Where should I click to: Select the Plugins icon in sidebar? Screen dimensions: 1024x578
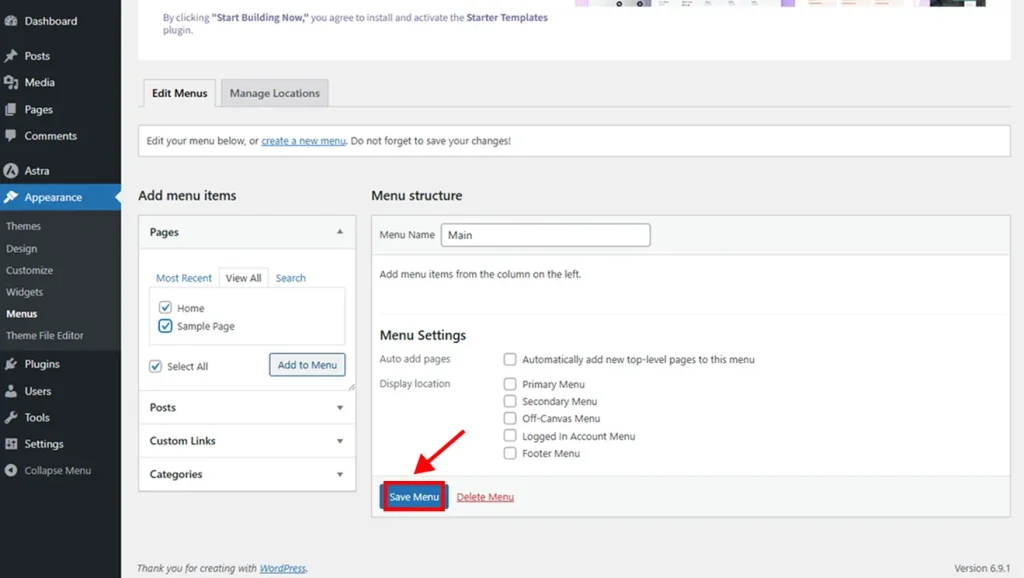tap(12, 364)
